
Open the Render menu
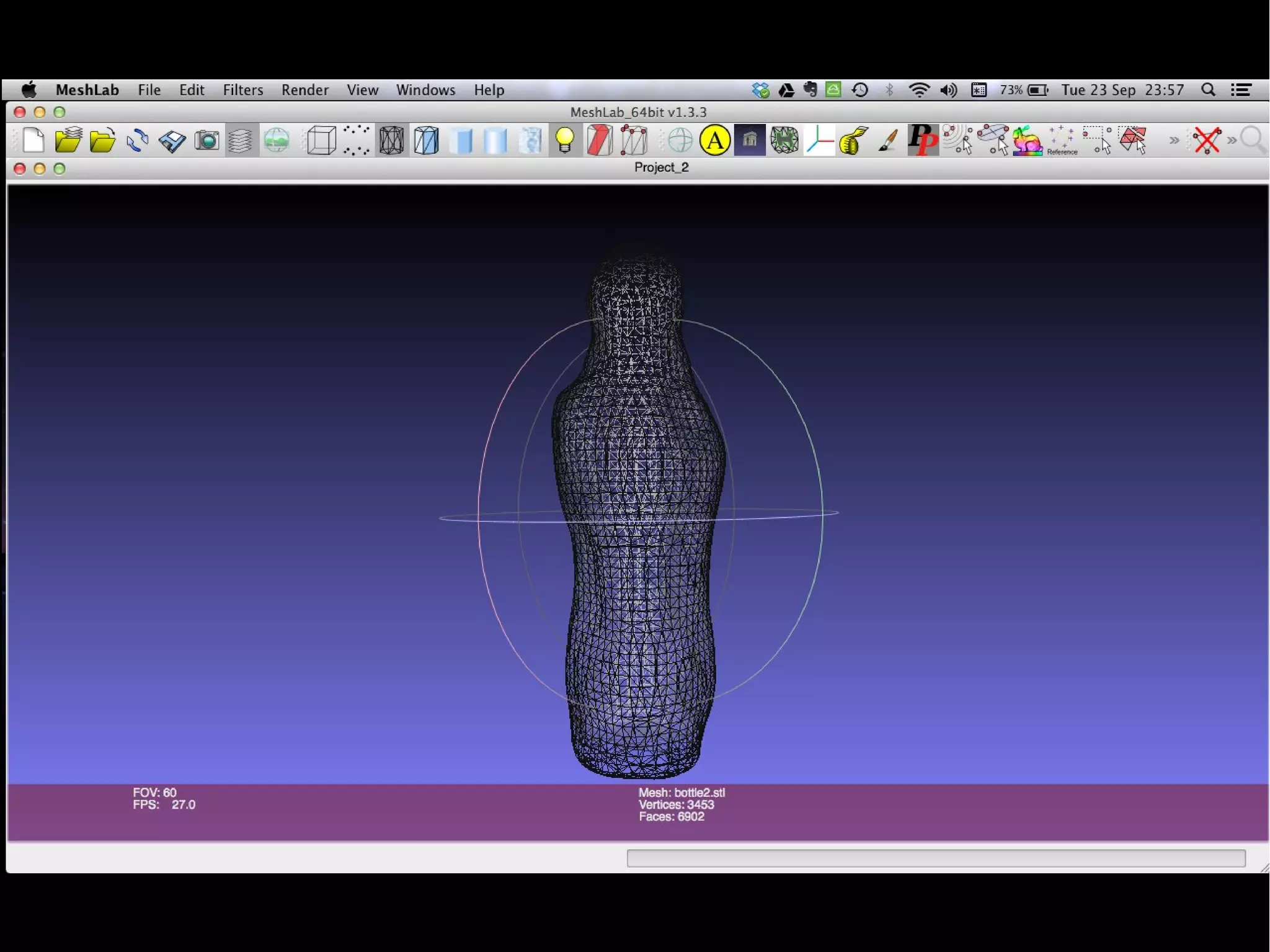coord(304,90)
